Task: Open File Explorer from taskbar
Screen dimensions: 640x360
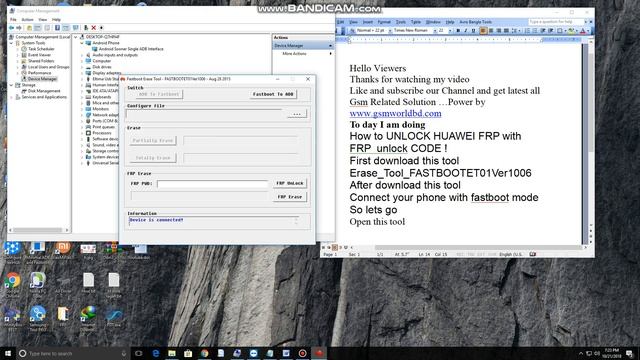Action: (x=172, y=353)
